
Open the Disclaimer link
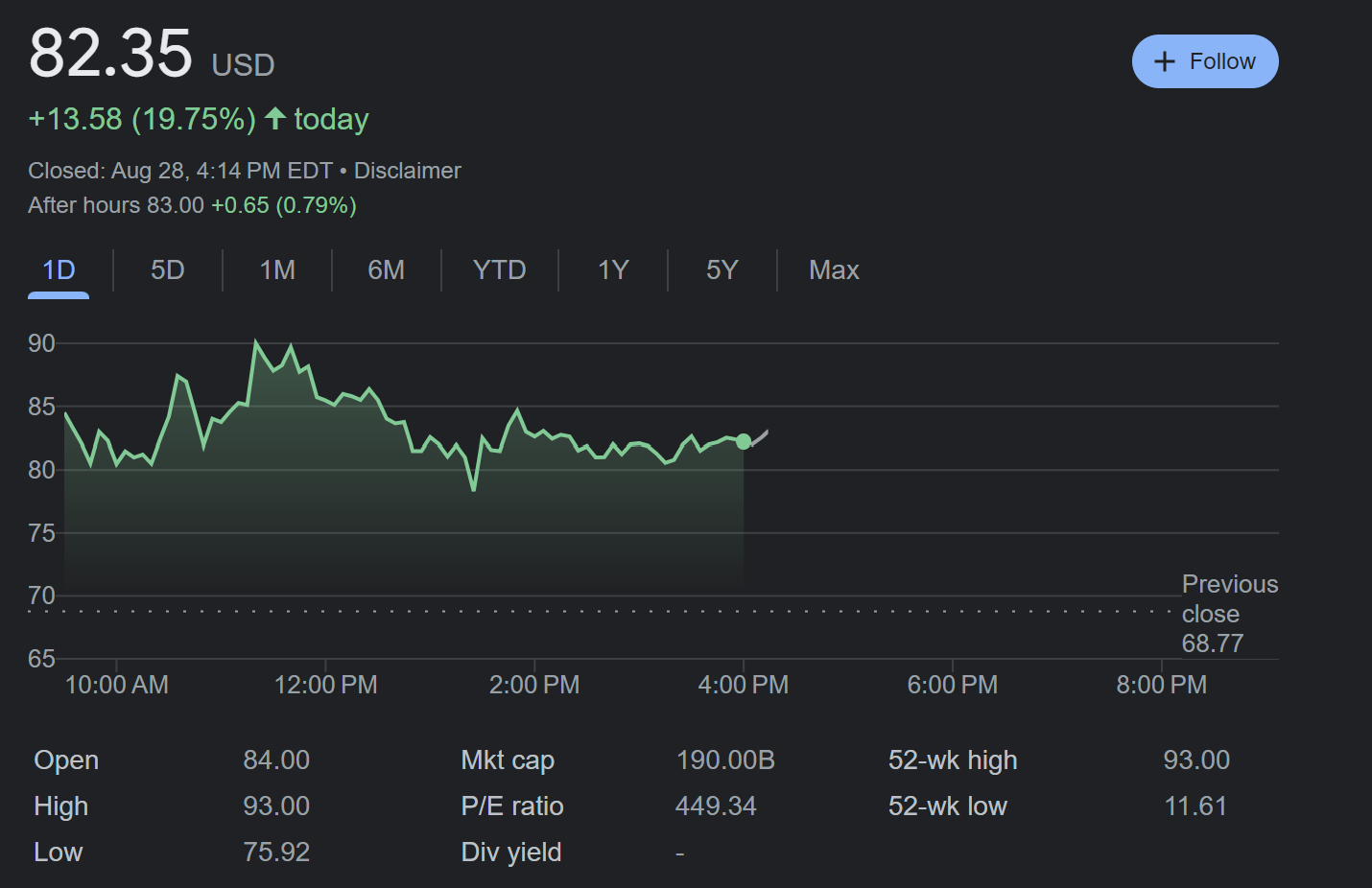tap(407, 171)
